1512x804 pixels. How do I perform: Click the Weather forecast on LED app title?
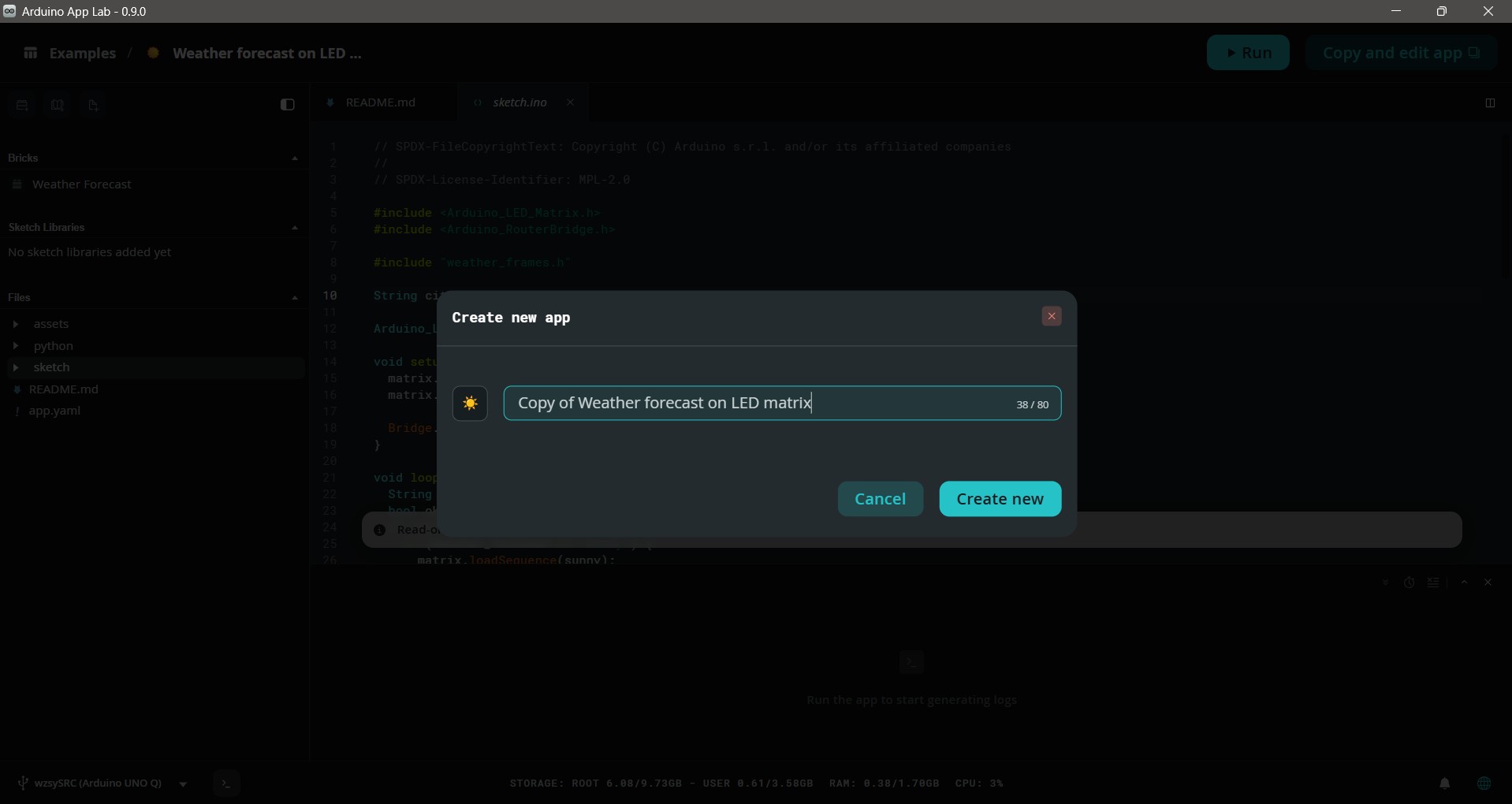[x=267, y=54]
